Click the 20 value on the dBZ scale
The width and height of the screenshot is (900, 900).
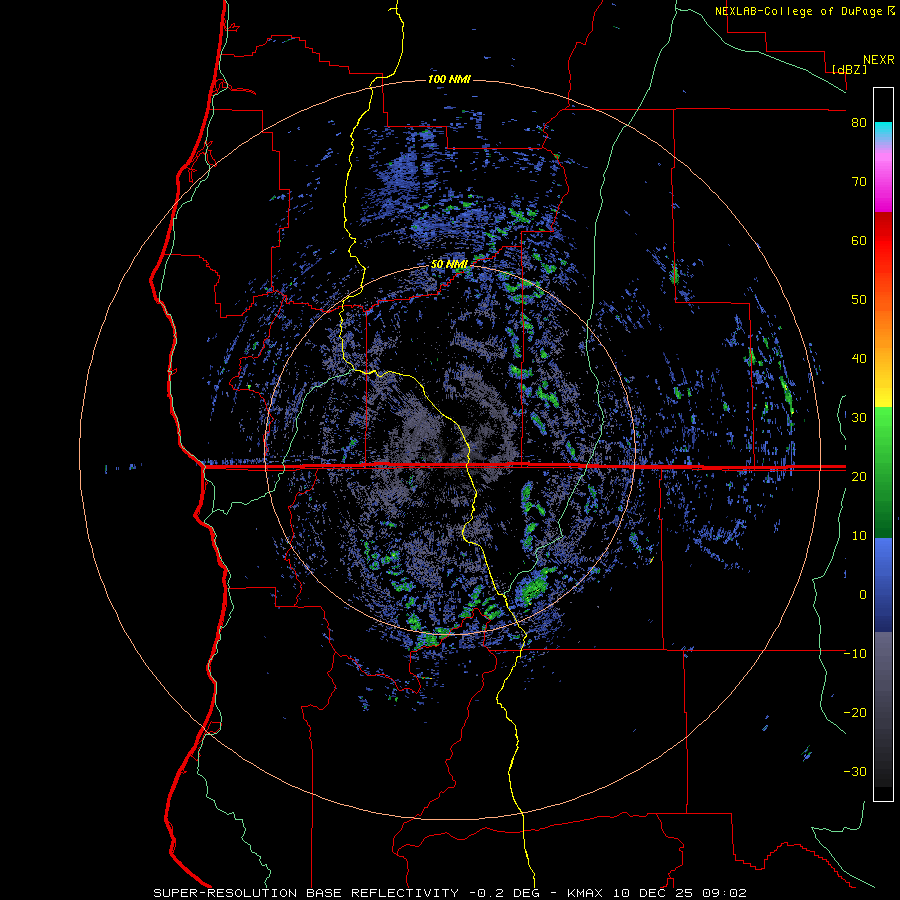(x=859, y=476)
